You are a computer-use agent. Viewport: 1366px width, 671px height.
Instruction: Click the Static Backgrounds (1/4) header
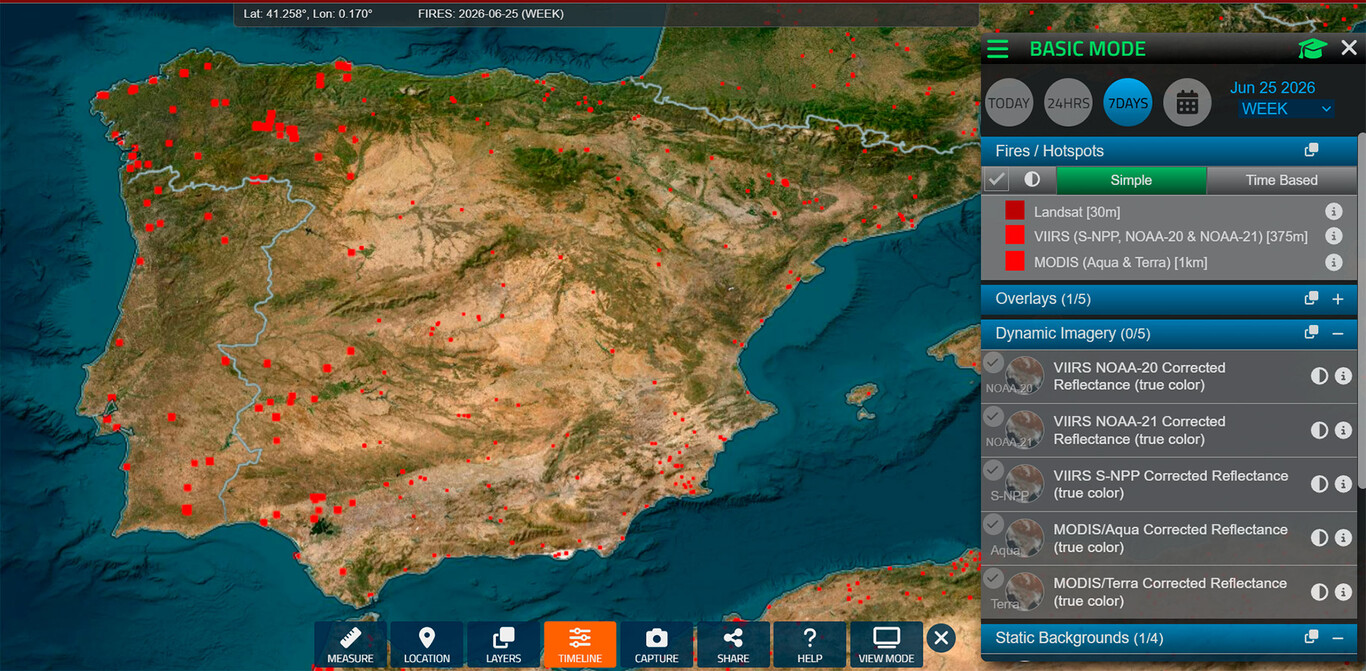click(1169, 637)
